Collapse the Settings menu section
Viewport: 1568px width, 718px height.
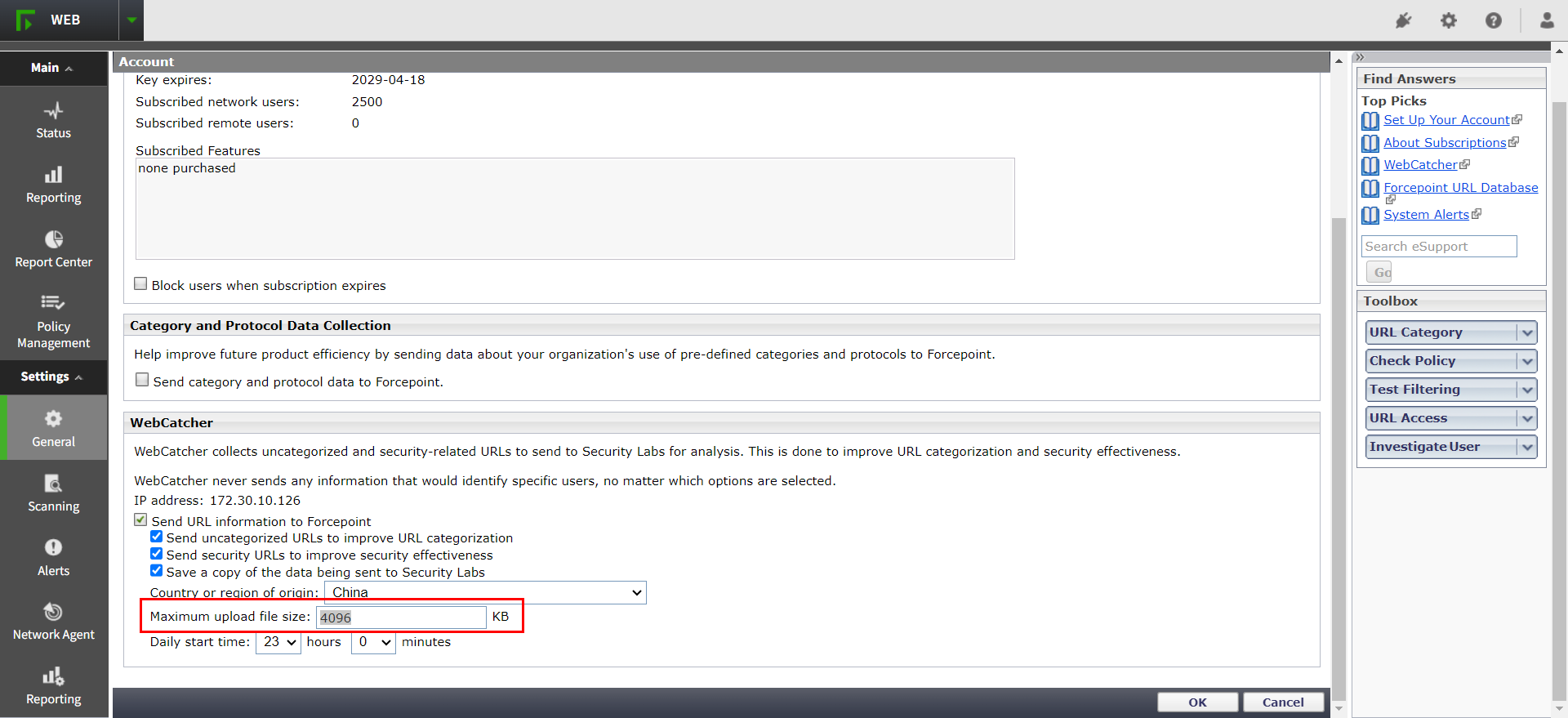[53, 377]
